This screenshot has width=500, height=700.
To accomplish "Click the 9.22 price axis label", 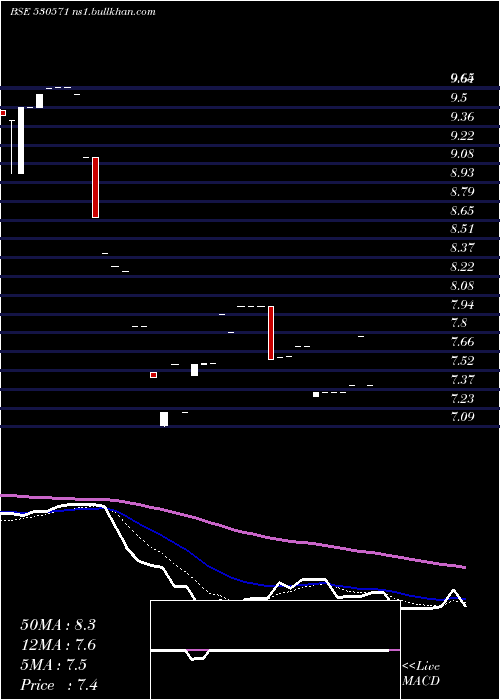I will 462,135.
